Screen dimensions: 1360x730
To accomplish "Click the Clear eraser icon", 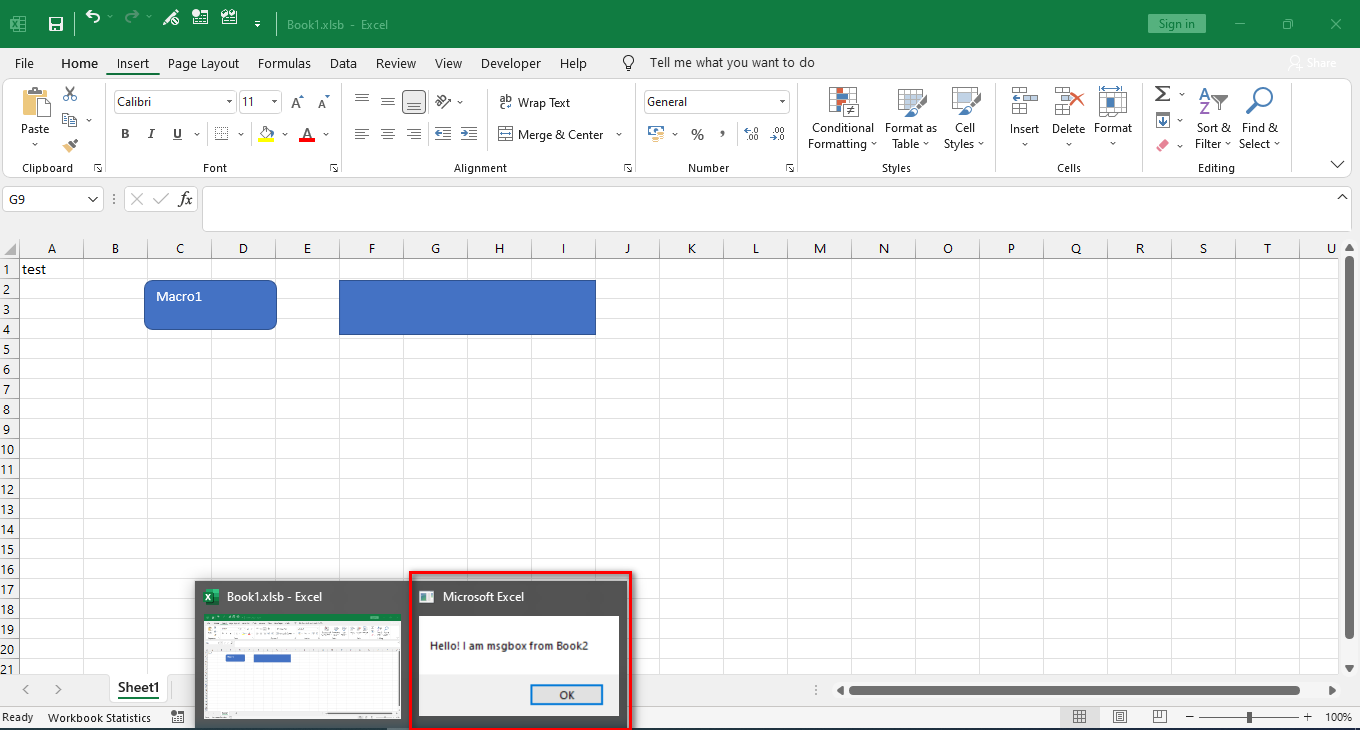I will coord(1162,145).
